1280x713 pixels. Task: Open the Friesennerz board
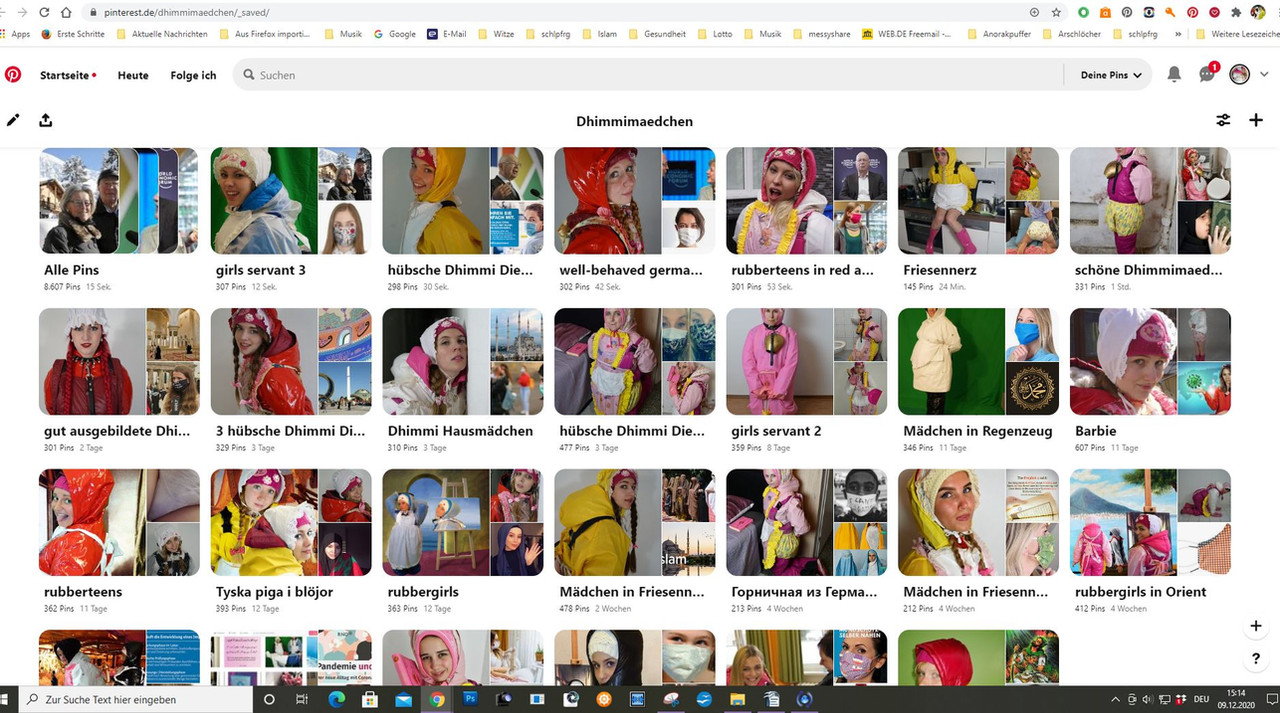coord(978,219)
